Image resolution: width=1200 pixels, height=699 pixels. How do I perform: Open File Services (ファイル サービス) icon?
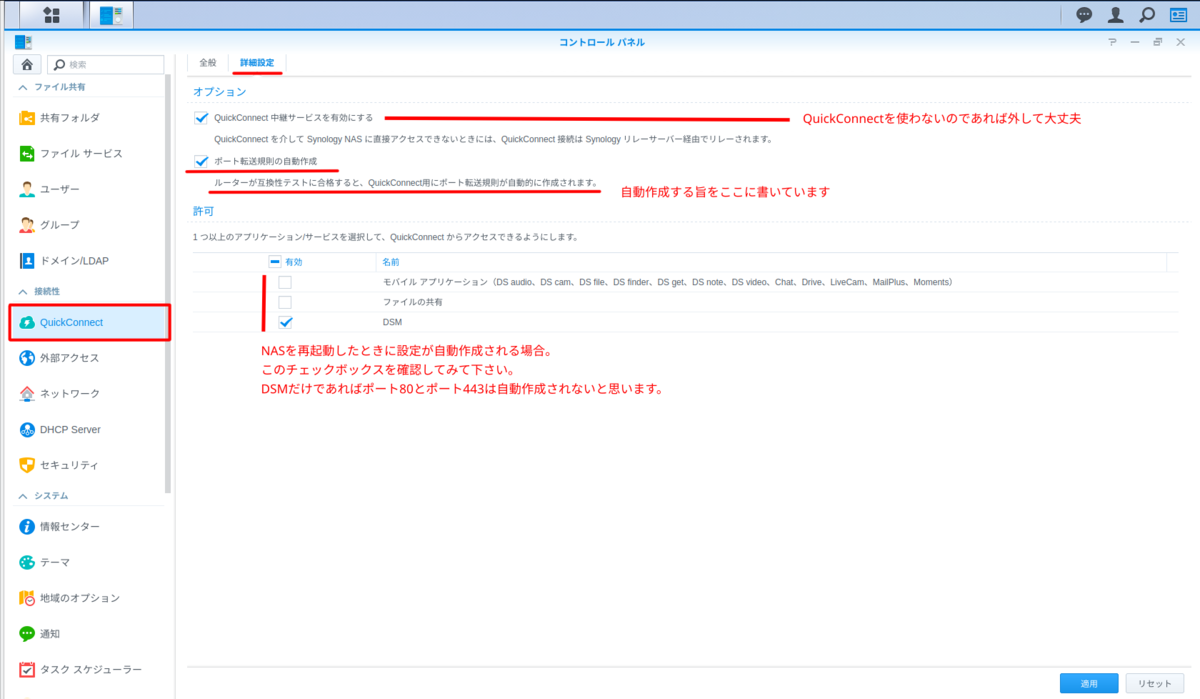(x=27, y=153)
